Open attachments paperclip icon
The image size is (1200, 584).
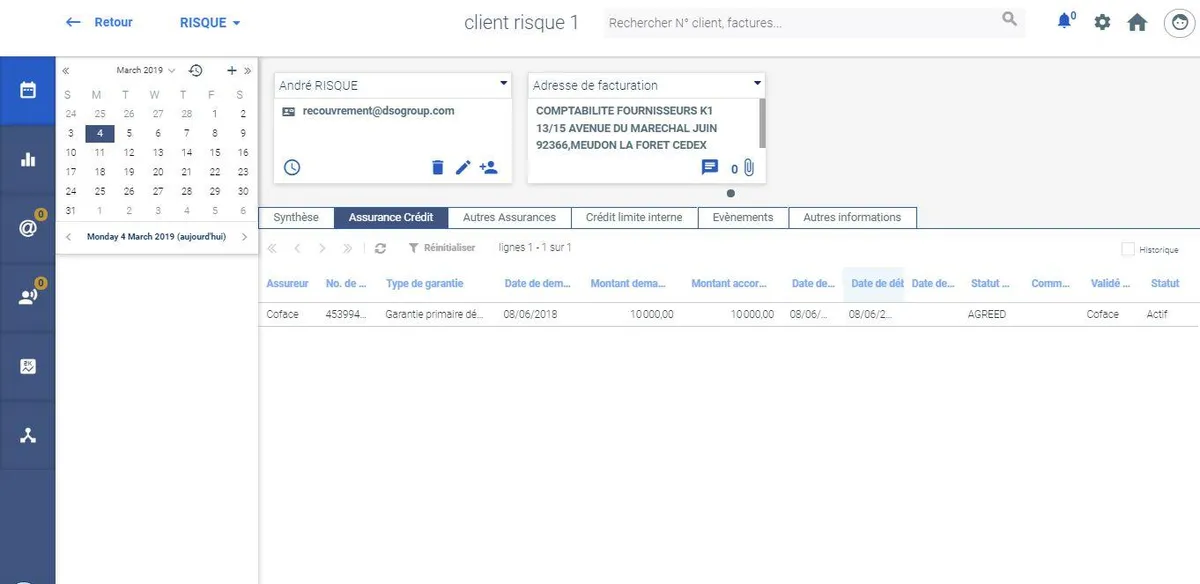tap(748, 168)
